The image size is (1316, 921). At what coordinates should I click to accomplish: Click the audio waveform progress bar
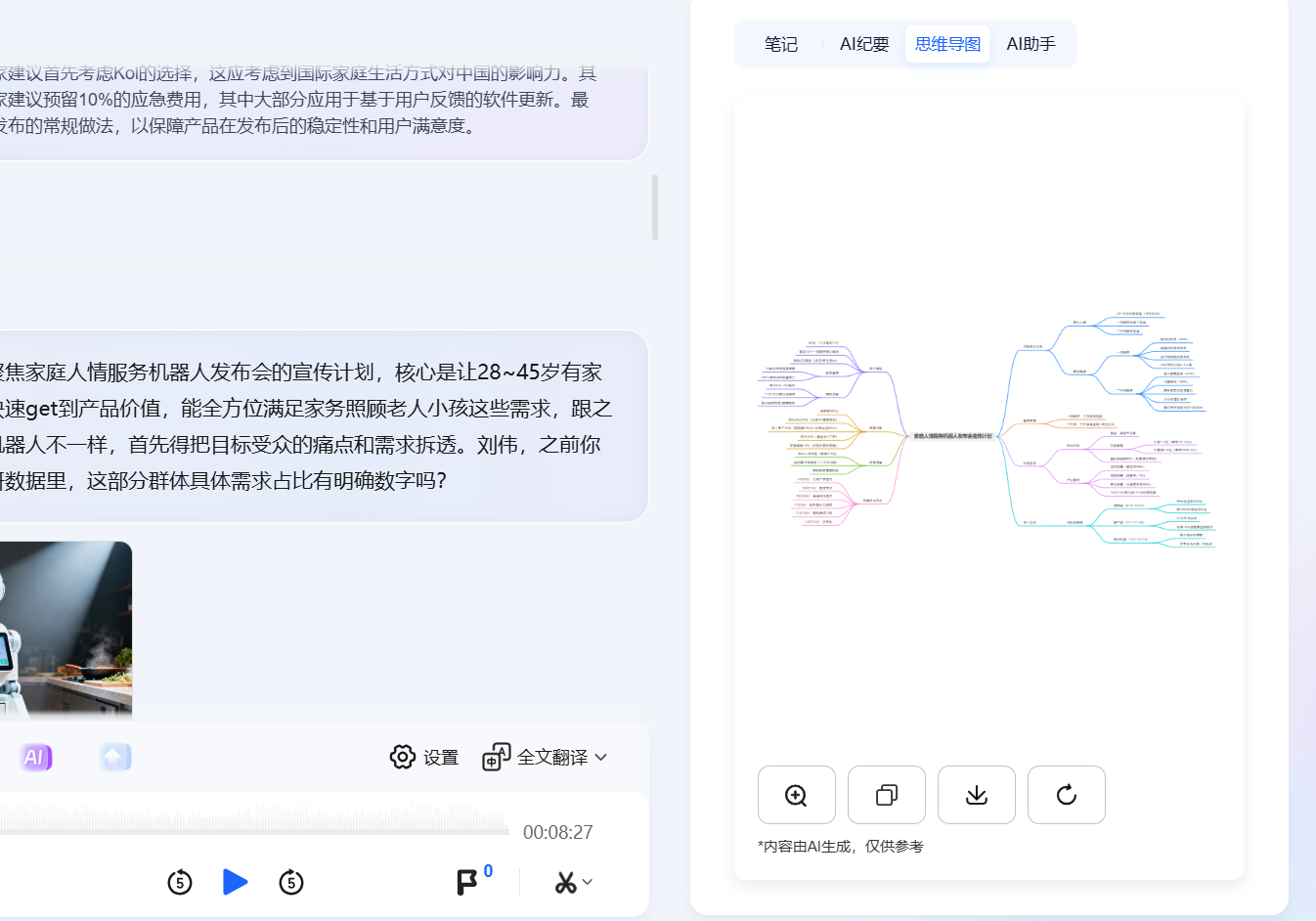(254, 821)
